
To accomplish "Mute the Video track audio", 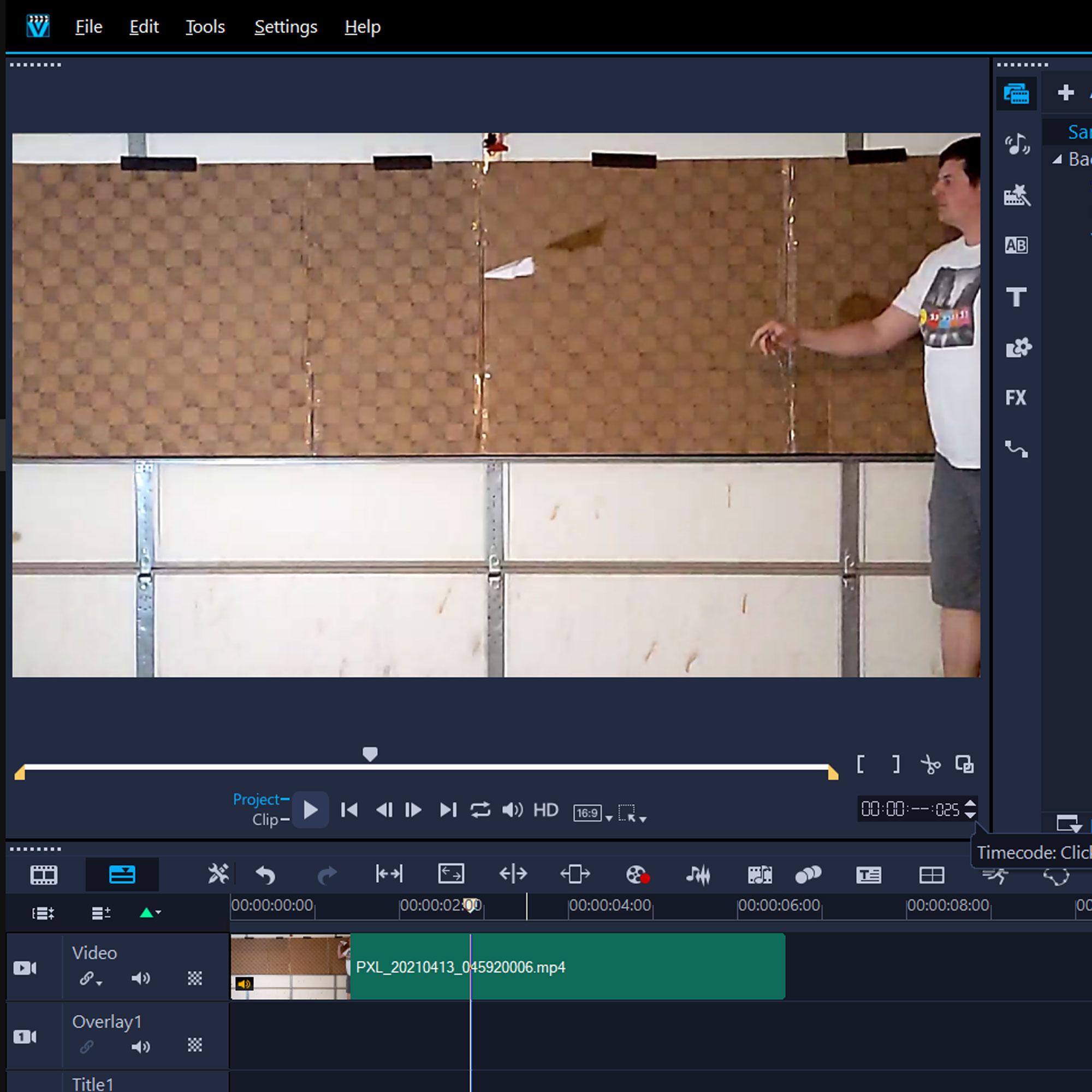I will click(x=140, y=978).
